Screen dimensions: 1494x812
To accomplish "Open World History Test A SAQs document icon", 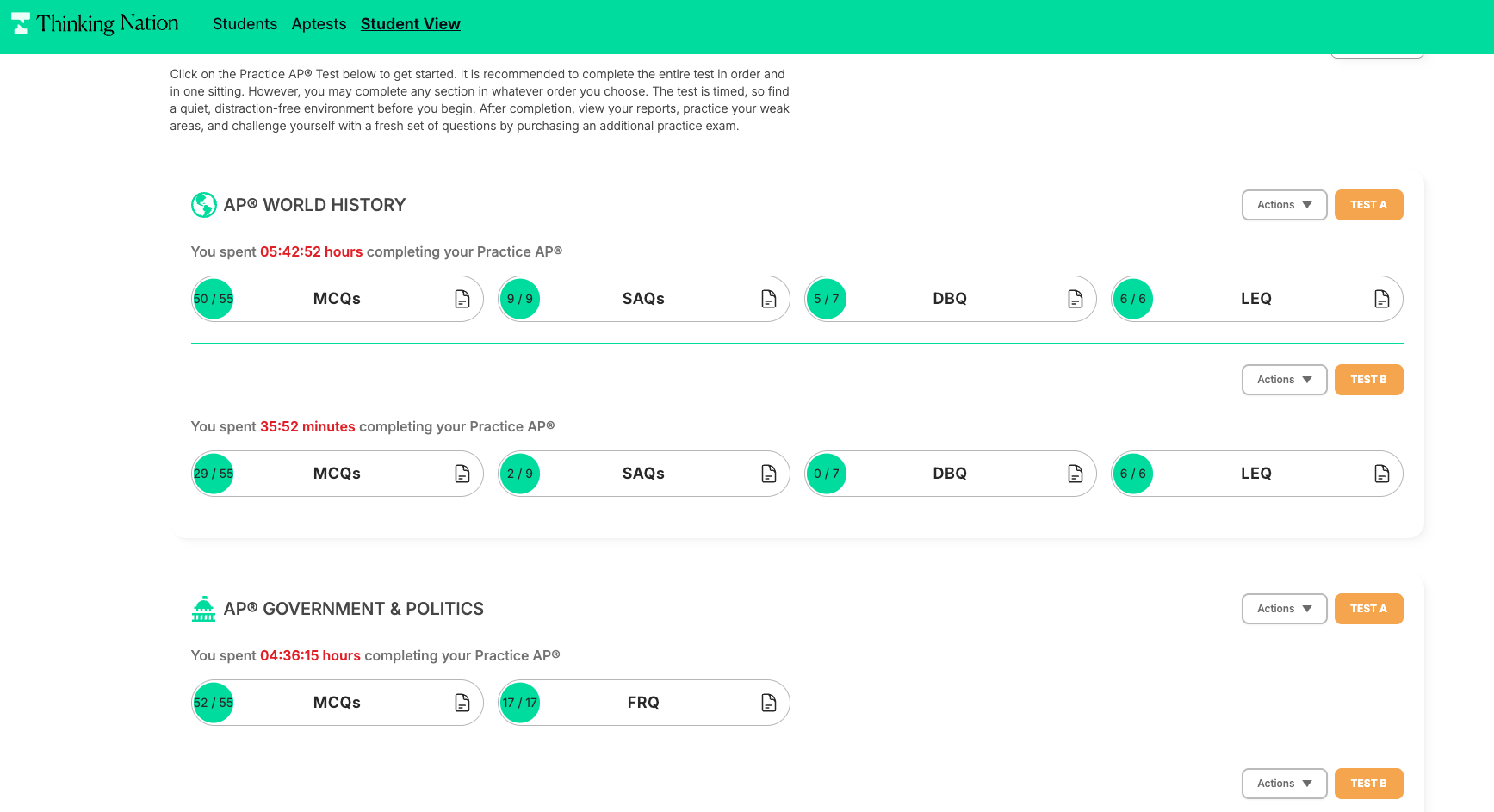I will point(769,299).
